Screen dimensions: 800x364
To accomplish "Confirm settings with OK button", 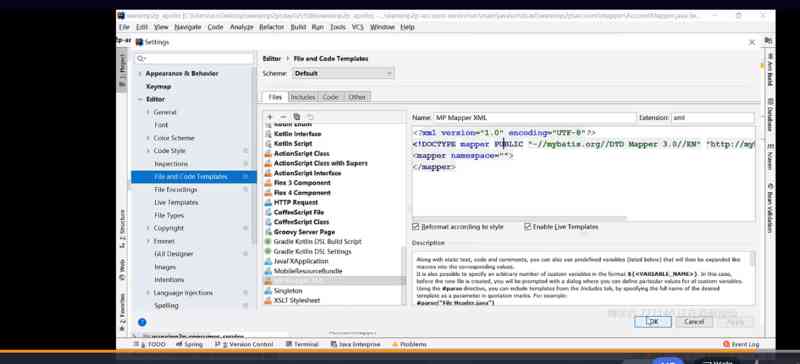I will coord(653,322).
